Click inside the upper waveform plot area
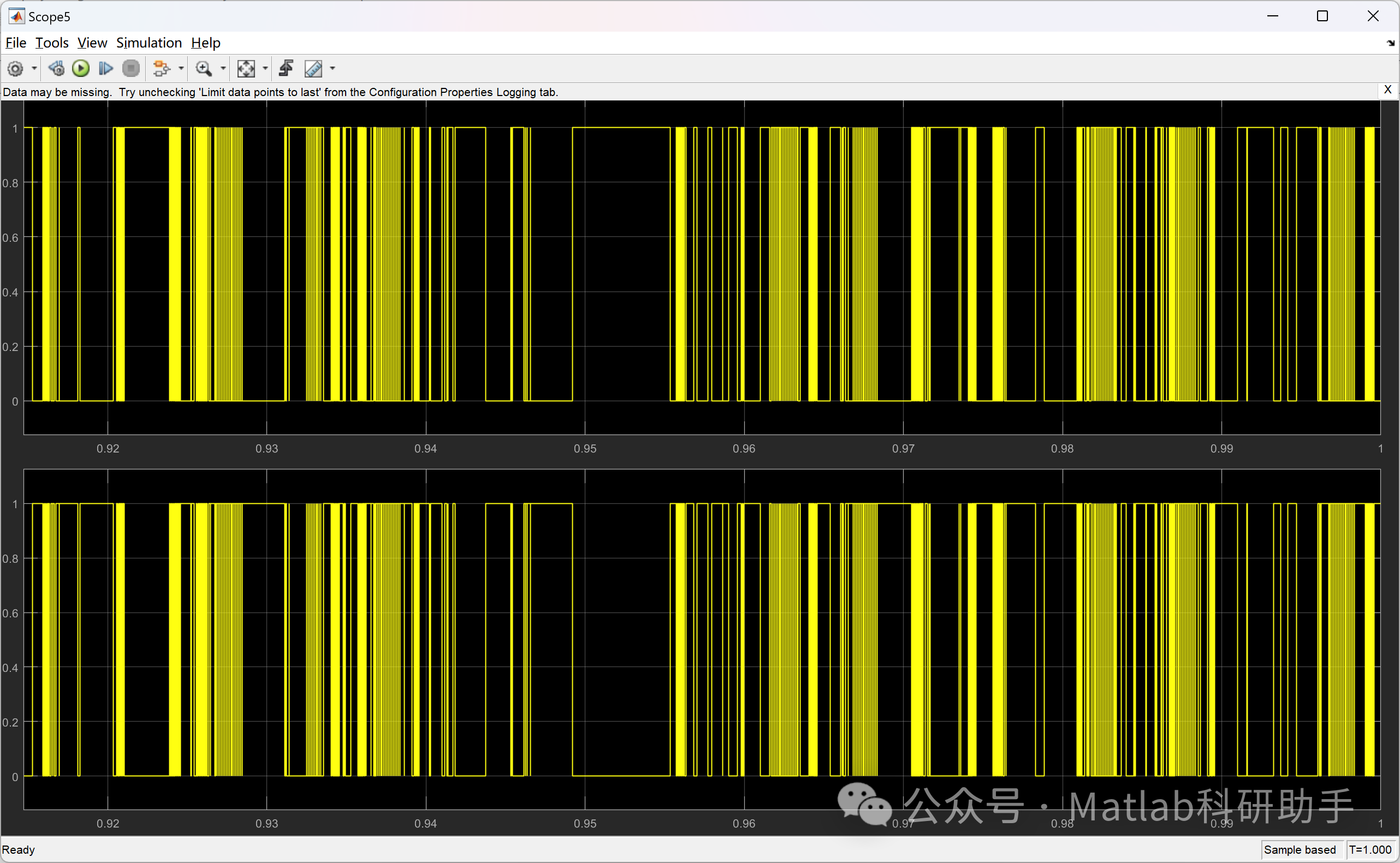 (702, 267)
